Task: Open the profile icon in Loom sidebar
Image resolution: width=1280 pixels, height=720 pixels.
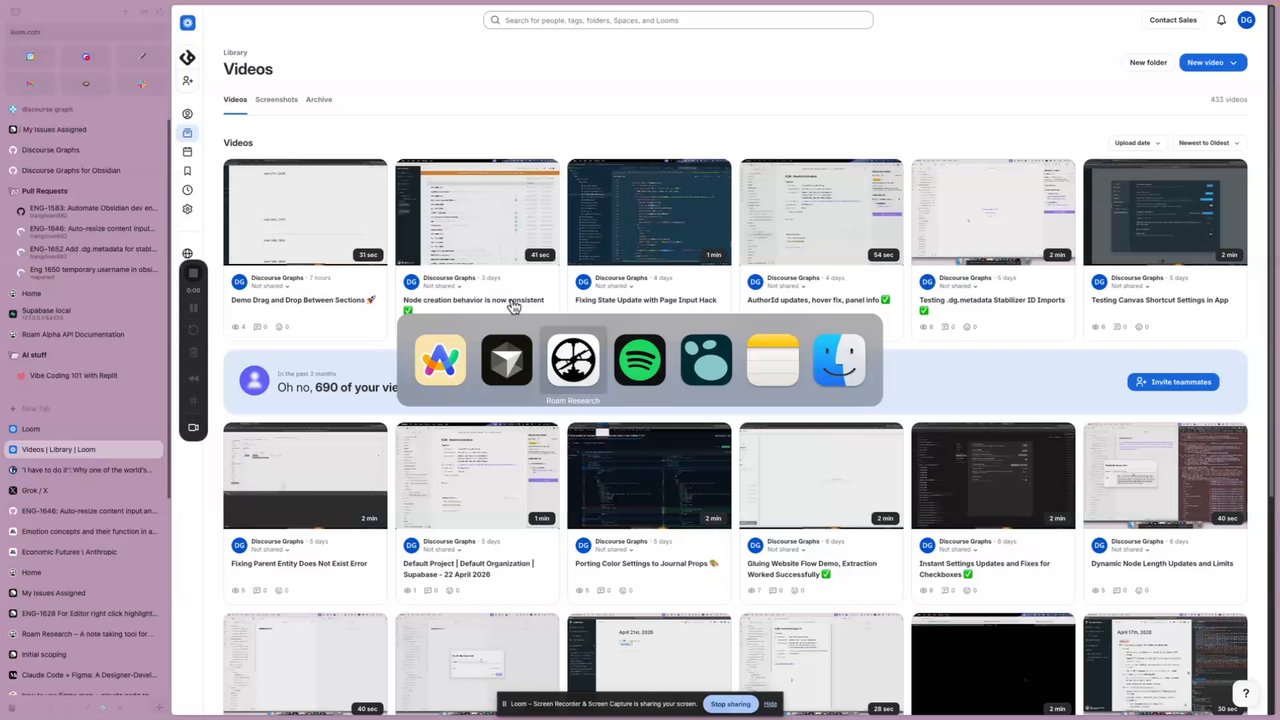Action: [187, 114]
